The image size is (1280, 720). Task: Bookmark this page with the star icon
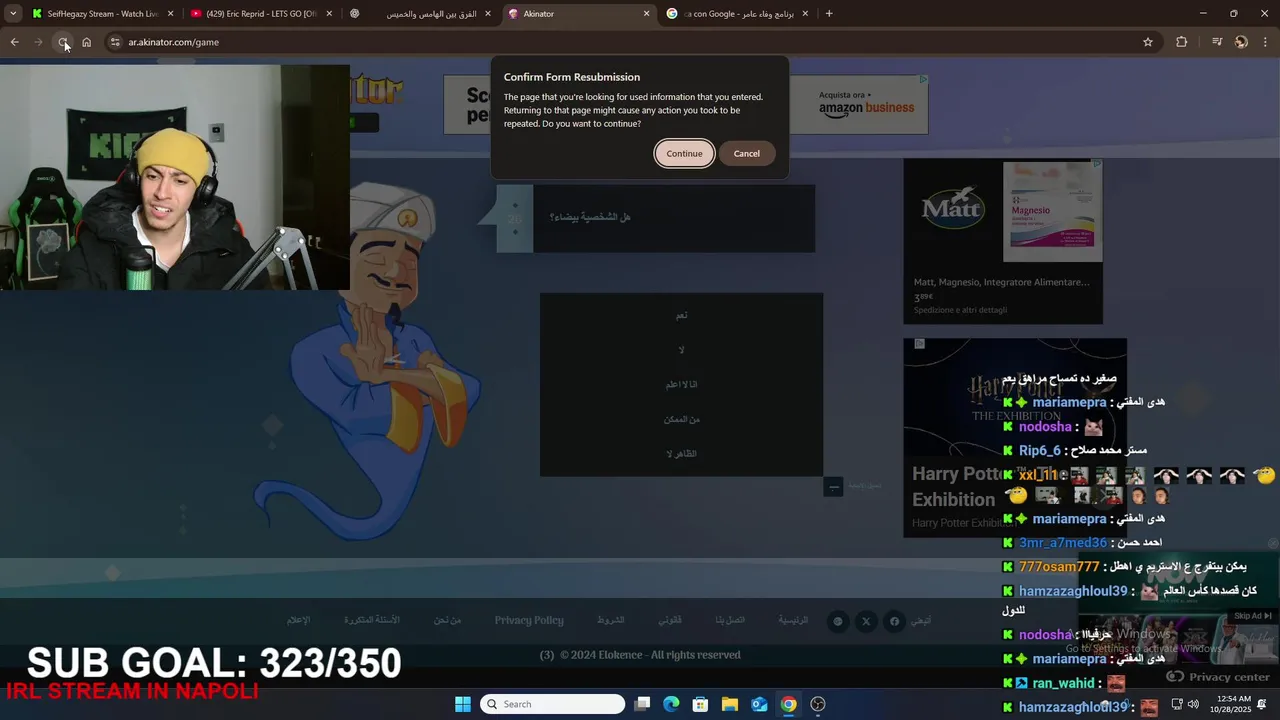tap(1148, 42)
